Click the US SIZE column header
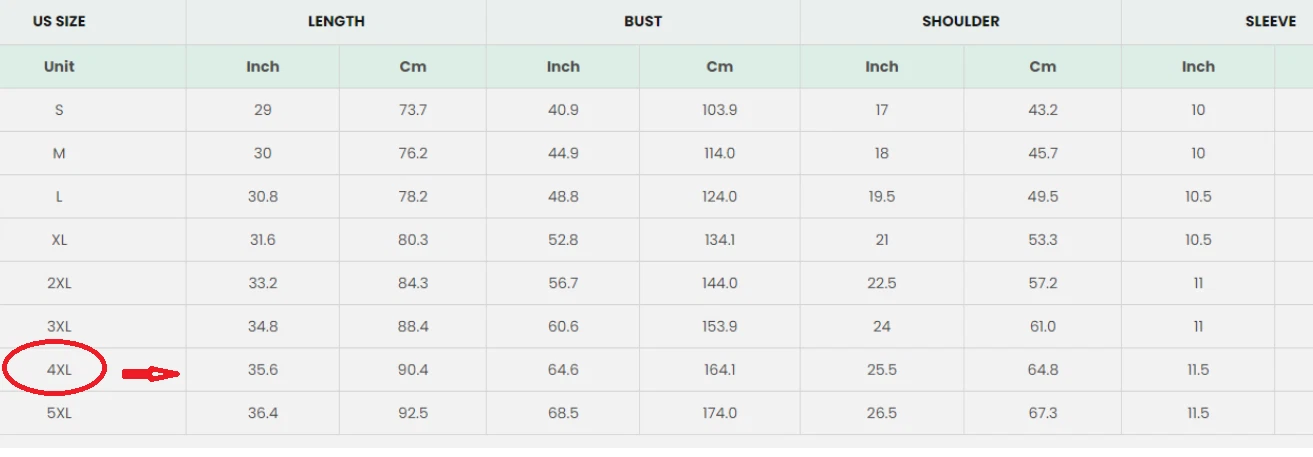Viewport: 1313px width, 457px height. [59, 21]
